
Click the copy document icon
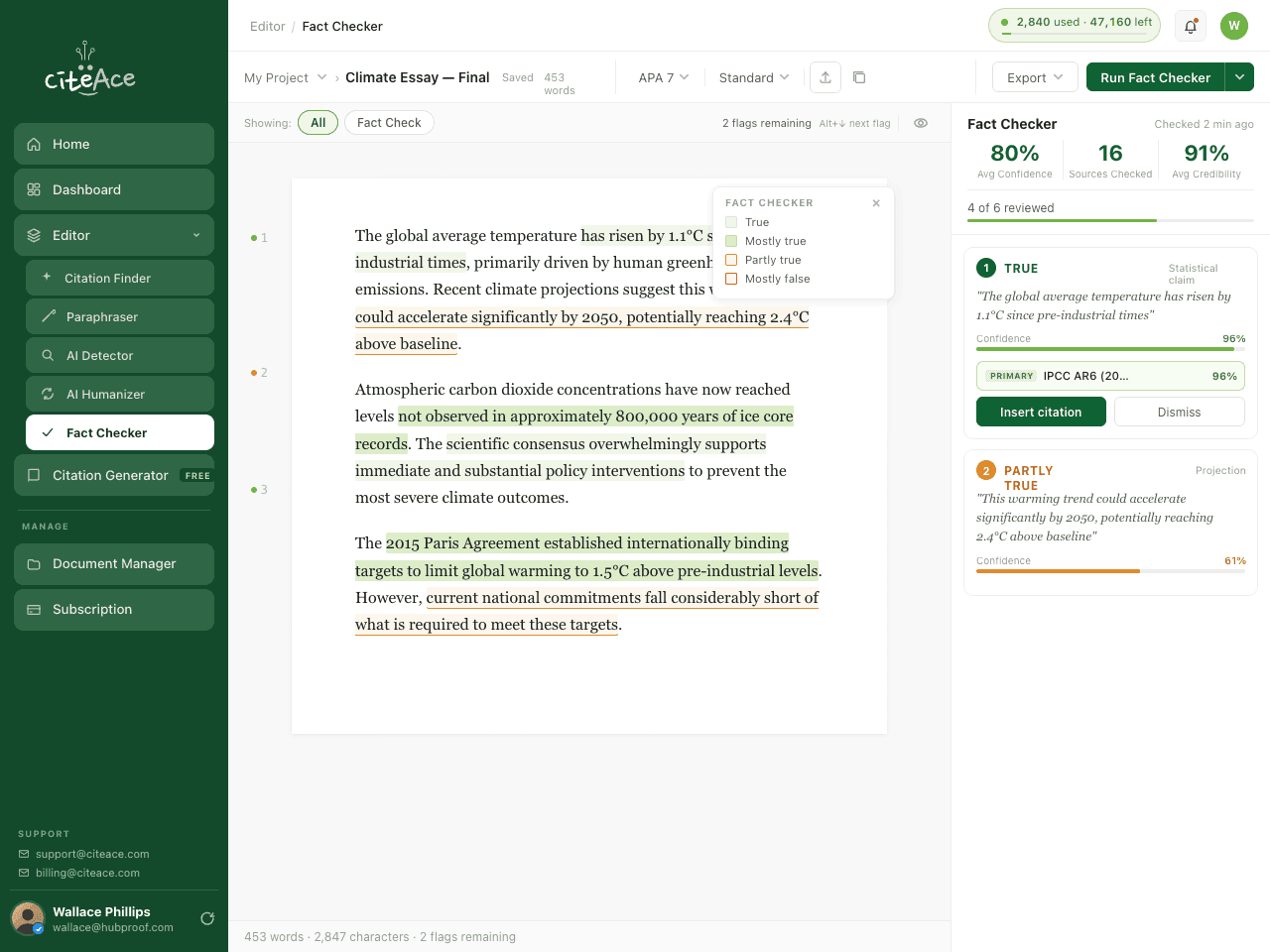coord(859,77)
